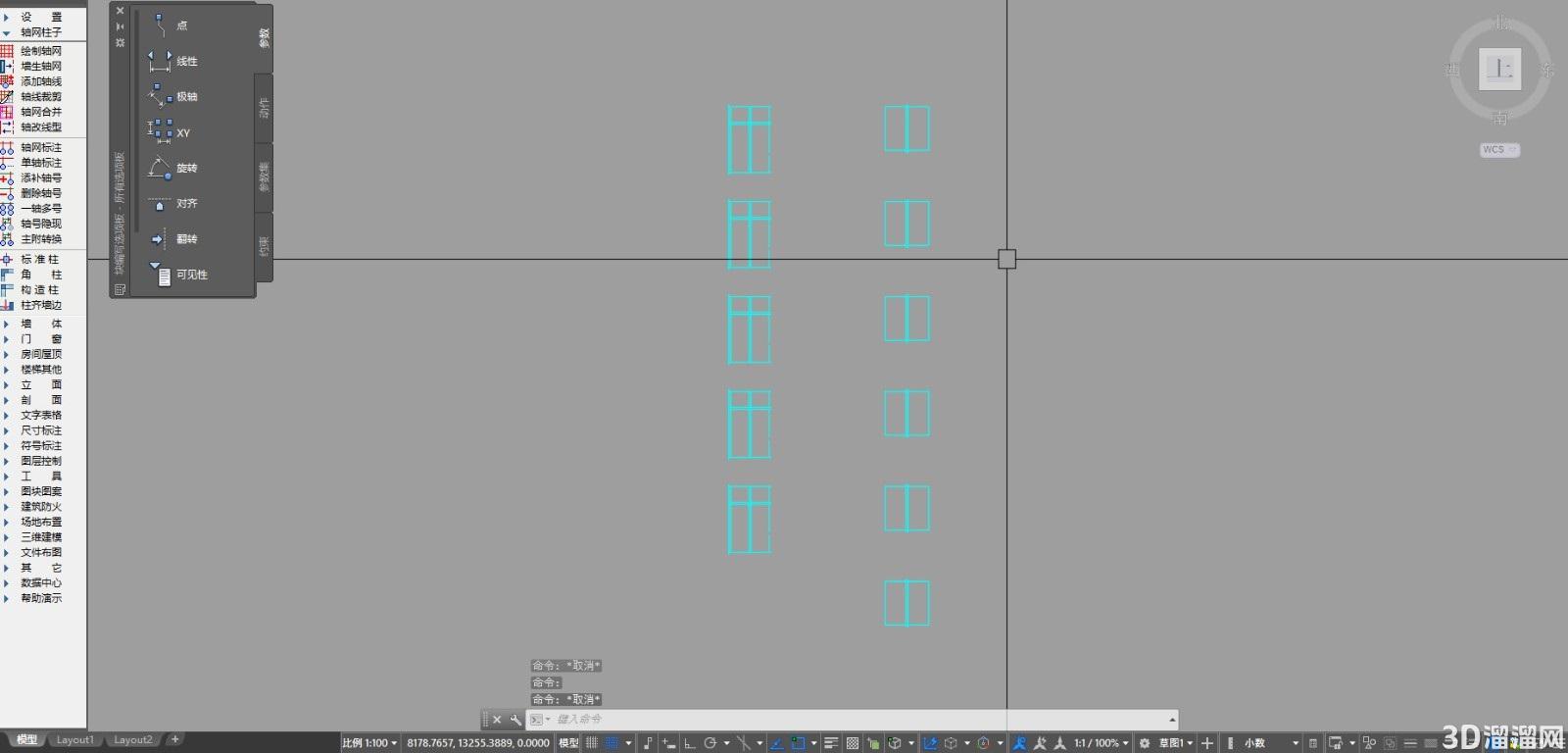Click 添补轴号 add axis number tool

[31, 177]
